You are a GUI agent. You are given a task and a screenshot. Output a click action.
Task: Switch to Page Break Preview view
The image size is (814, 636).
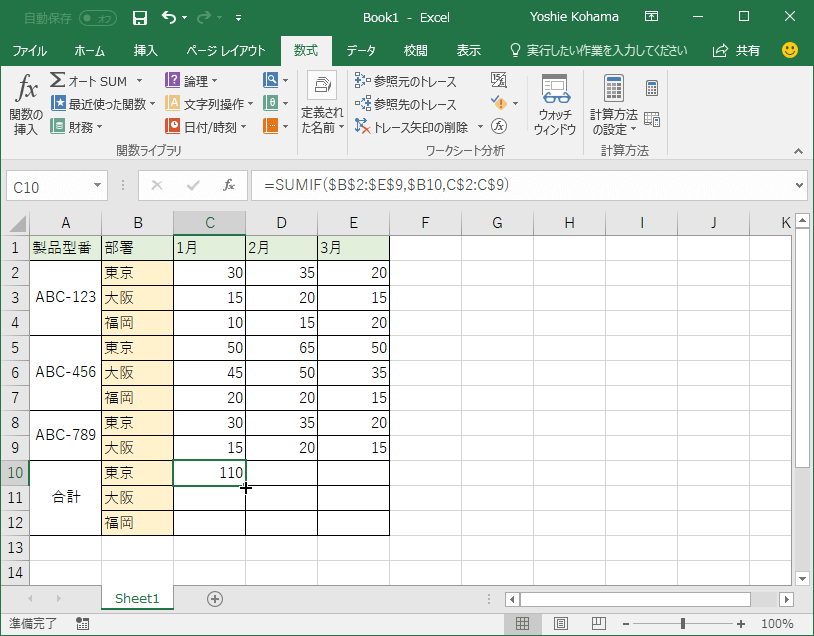tap(599, 623)
